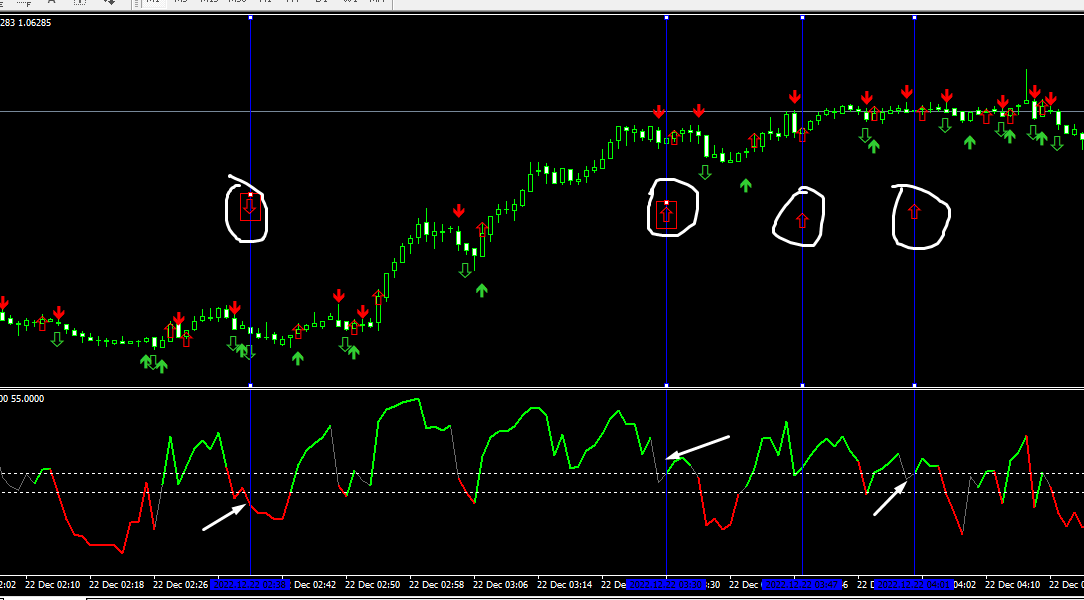The height and width of the screenshot is (600, 1084).
Task: Click the solid green up arrow after 03:30
Action: [x=745, y=185]
